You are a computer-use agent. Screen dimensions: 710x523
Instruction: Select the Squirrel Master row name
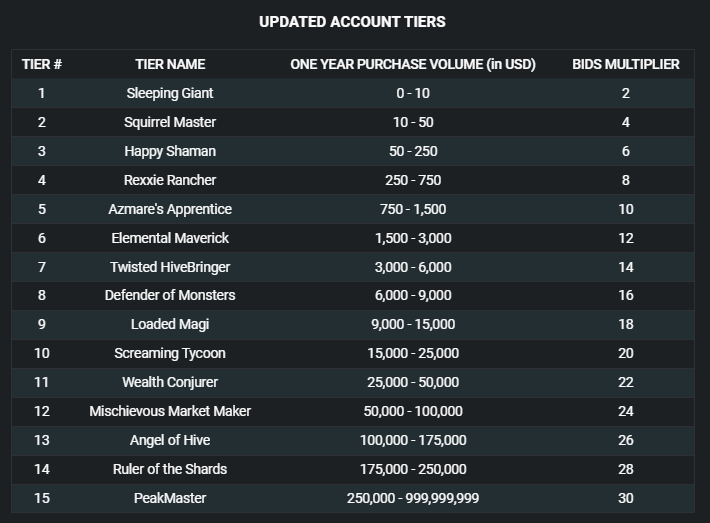(170, 122)
